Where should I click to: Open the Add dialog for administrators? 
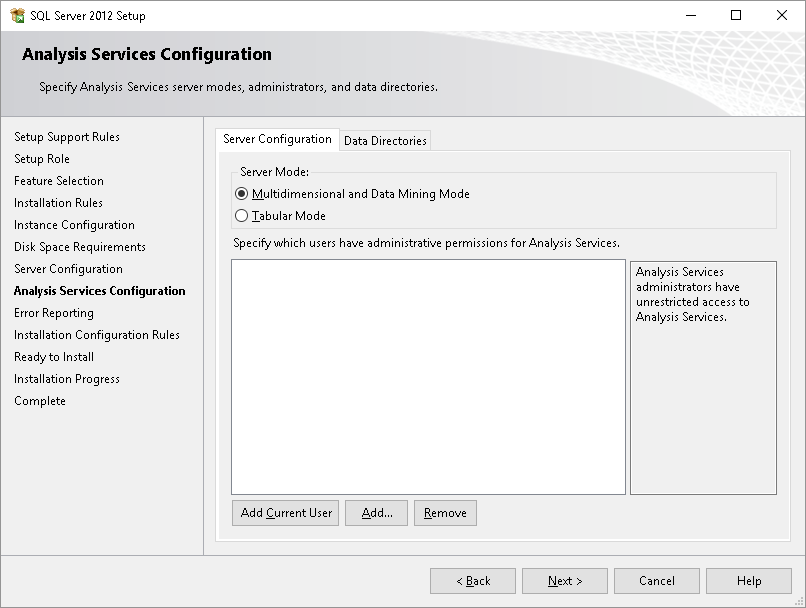pyautogui.click(x=376, y=513)
